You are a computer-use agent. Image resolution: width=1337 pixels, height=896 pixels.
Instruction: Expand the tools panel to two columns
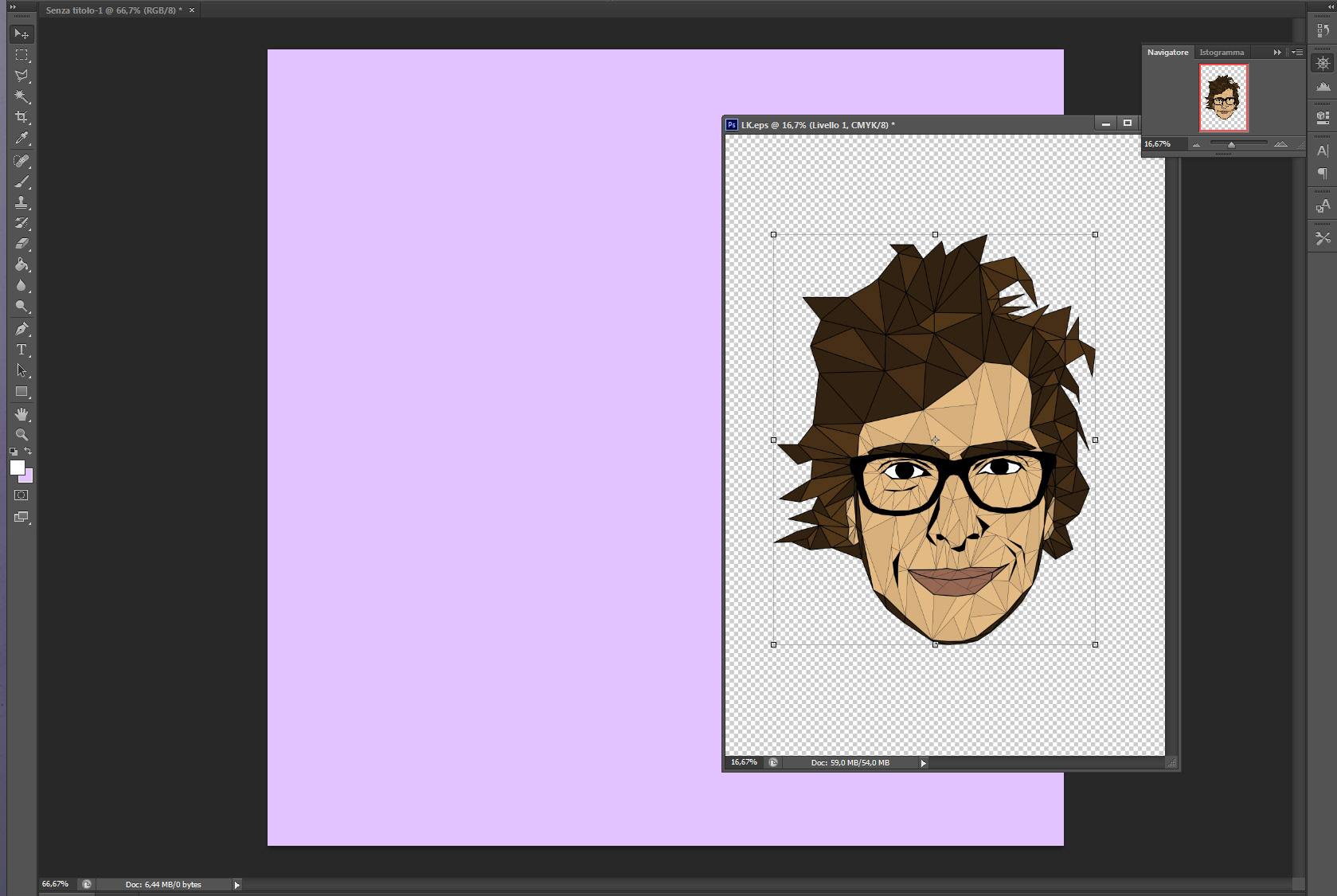click(x=13, y=6)
